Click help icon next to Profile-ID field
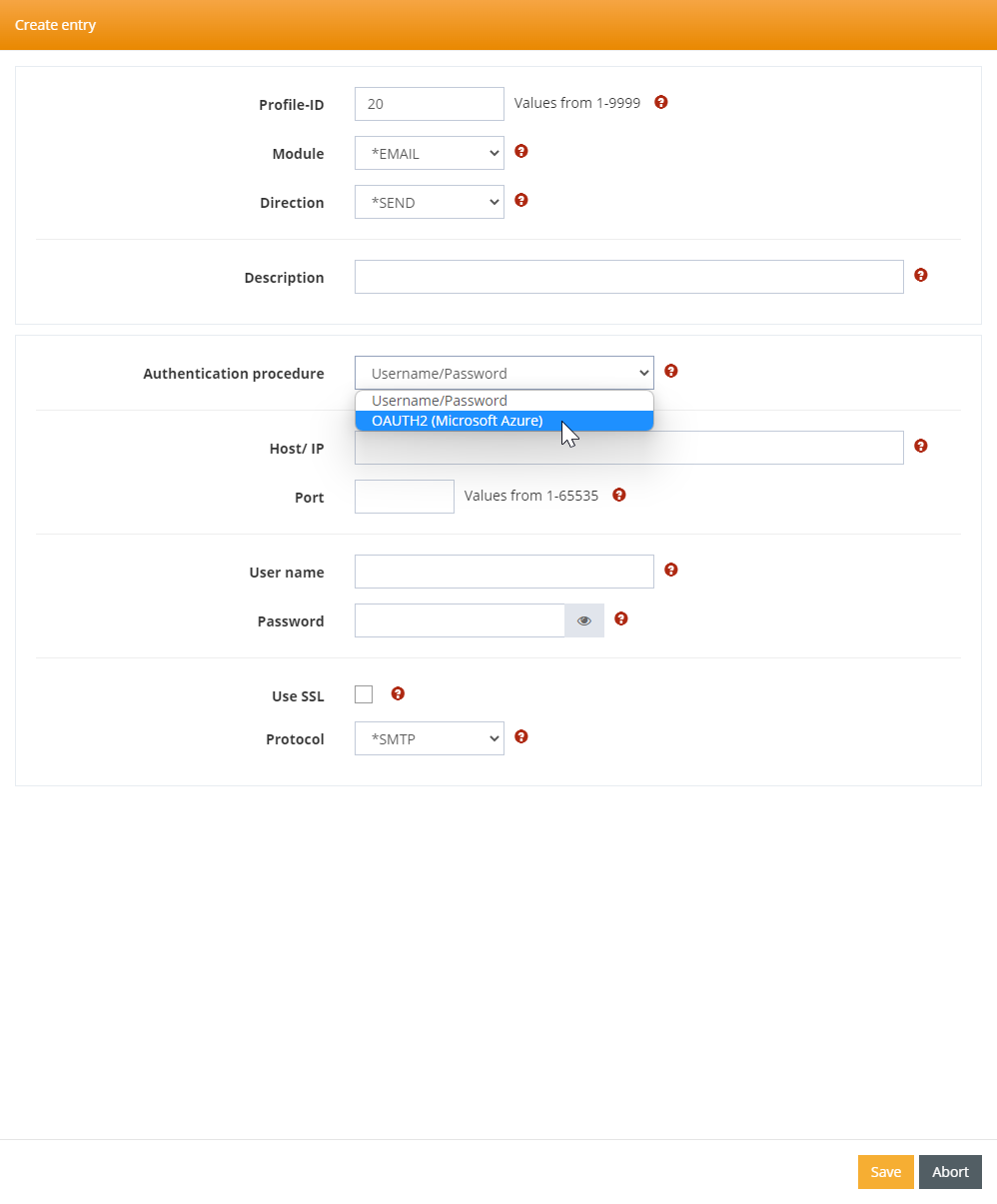 click(x=660, y=102)
